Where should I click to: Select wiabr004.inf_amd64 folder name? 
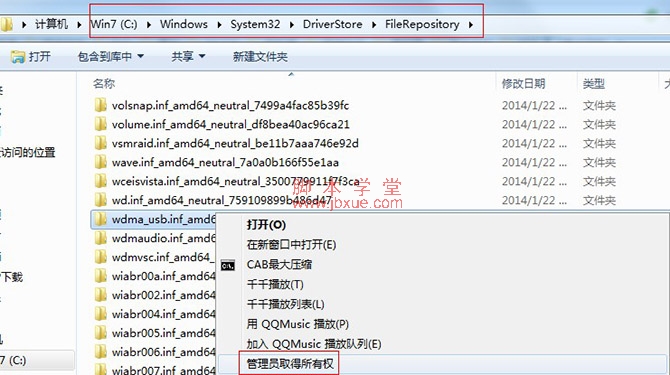point(164,314)
